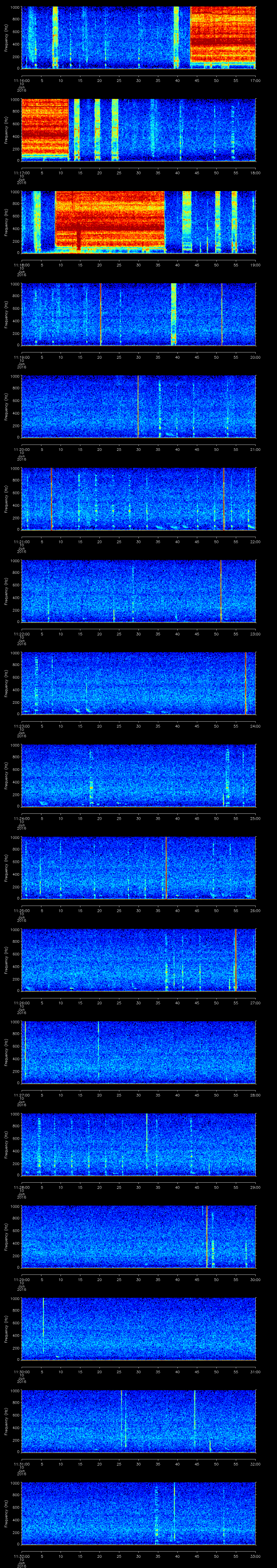Image resolution: width=277 pixels, height=1568 pixels.
Task: Click the red vertical line in the 11:25:00 panel
Action: point(166,868)
